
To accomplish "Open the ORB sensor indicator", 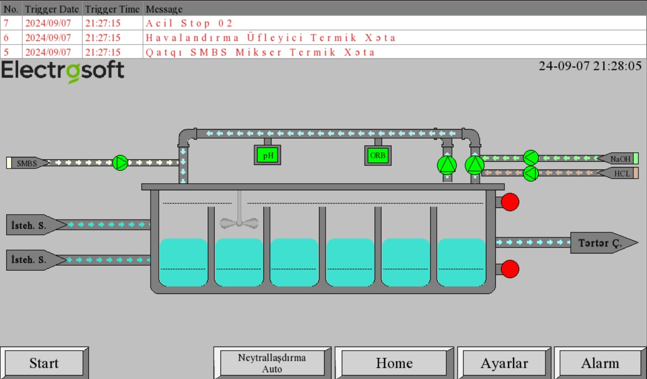I will 378,155.
